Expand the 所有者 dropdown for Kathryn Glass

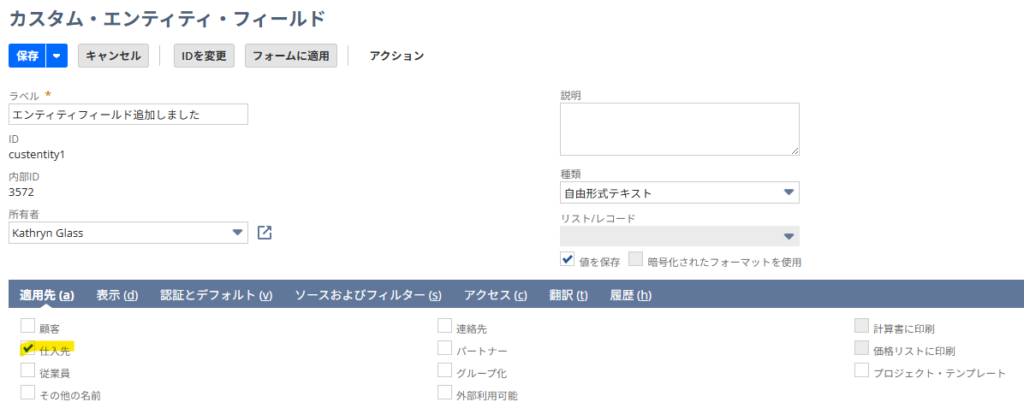tap(238, 233)
